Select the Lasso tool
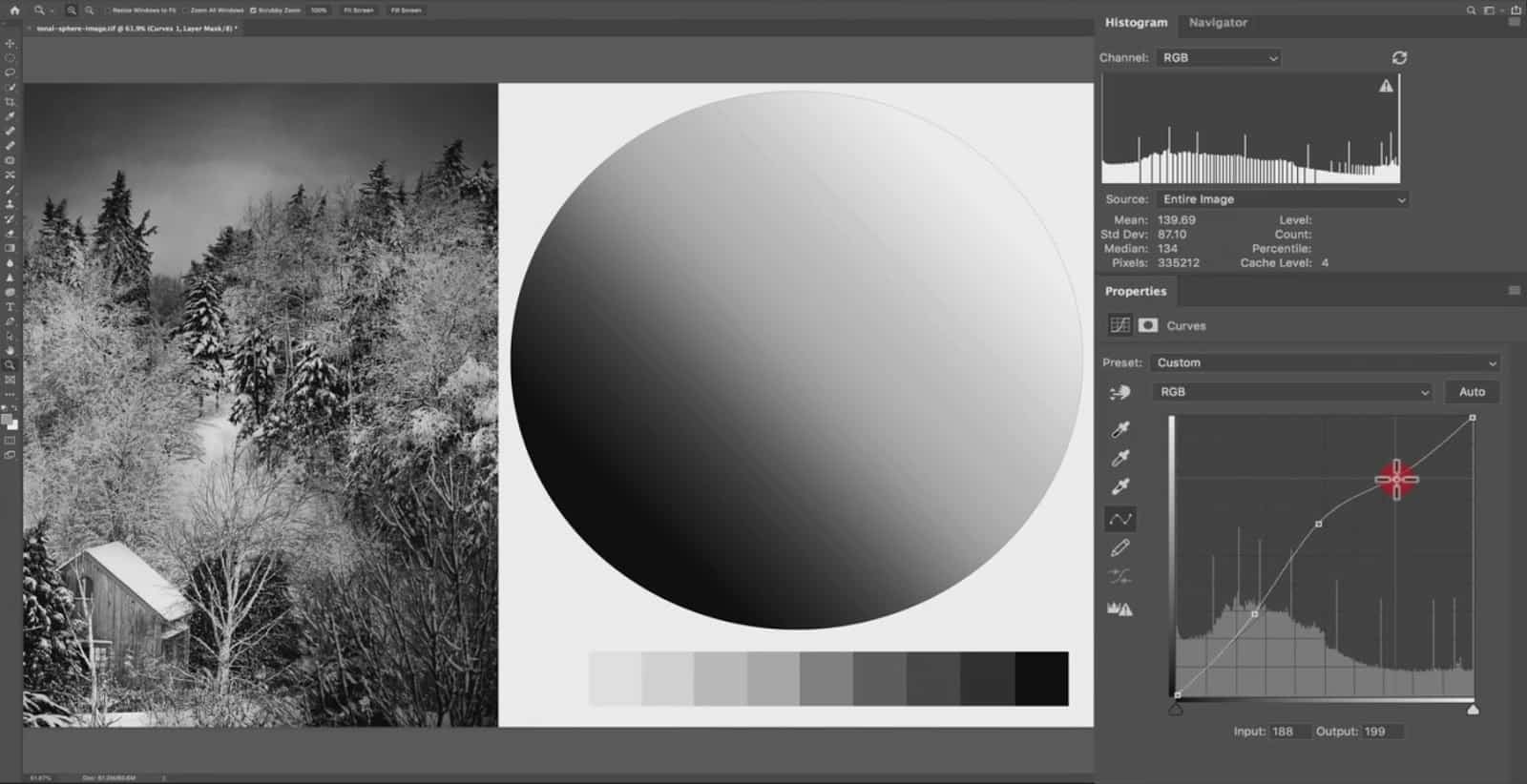 coord(10,72)
